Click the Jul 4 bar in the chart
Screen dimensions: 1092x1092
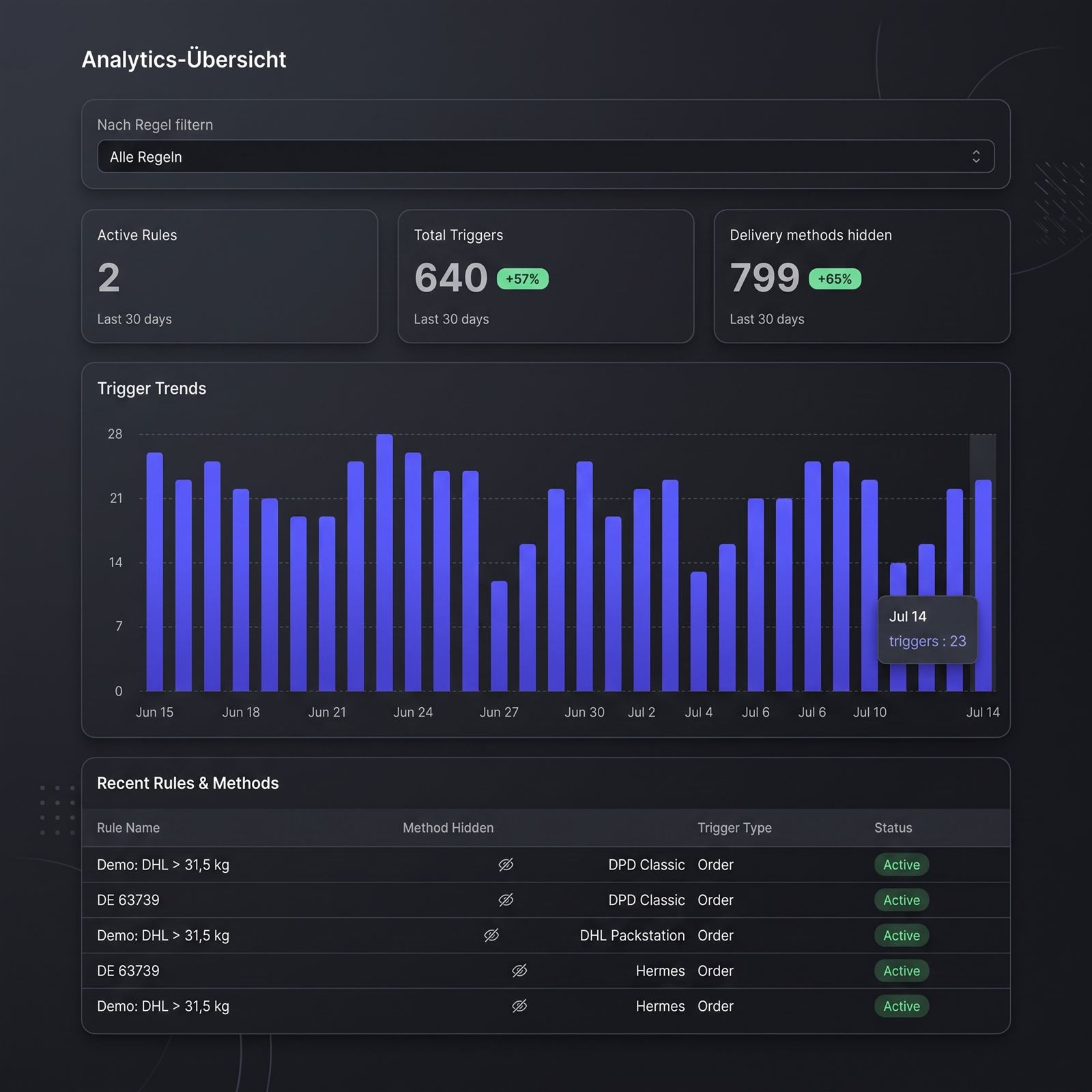(x=698, y=631)
